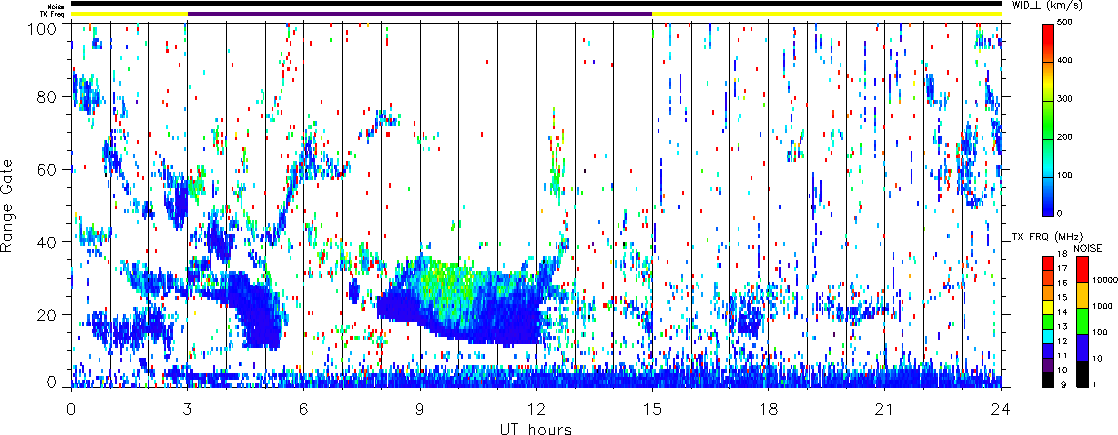The width and height of the screenshot is (1118, 435).
Task: Pick the red top of the WID color bar
Action: click(x=1047, y=36)
